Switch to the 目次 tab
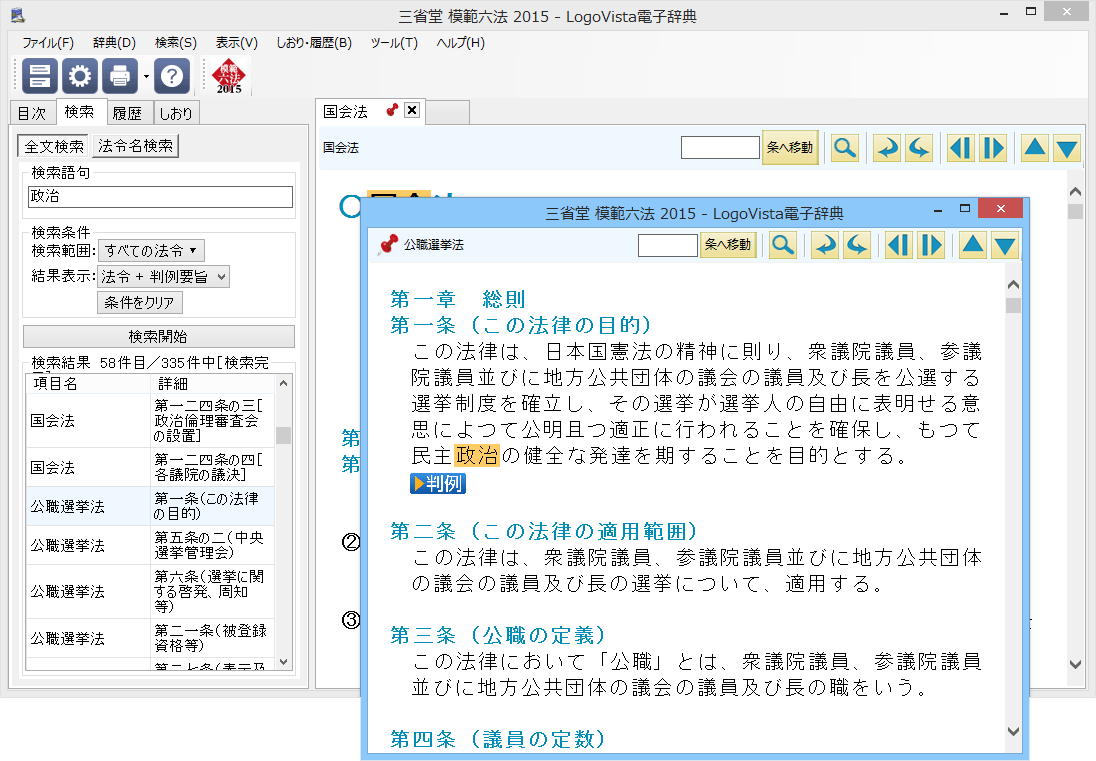Screen dimensions: 1096x761 click(31, 113)
